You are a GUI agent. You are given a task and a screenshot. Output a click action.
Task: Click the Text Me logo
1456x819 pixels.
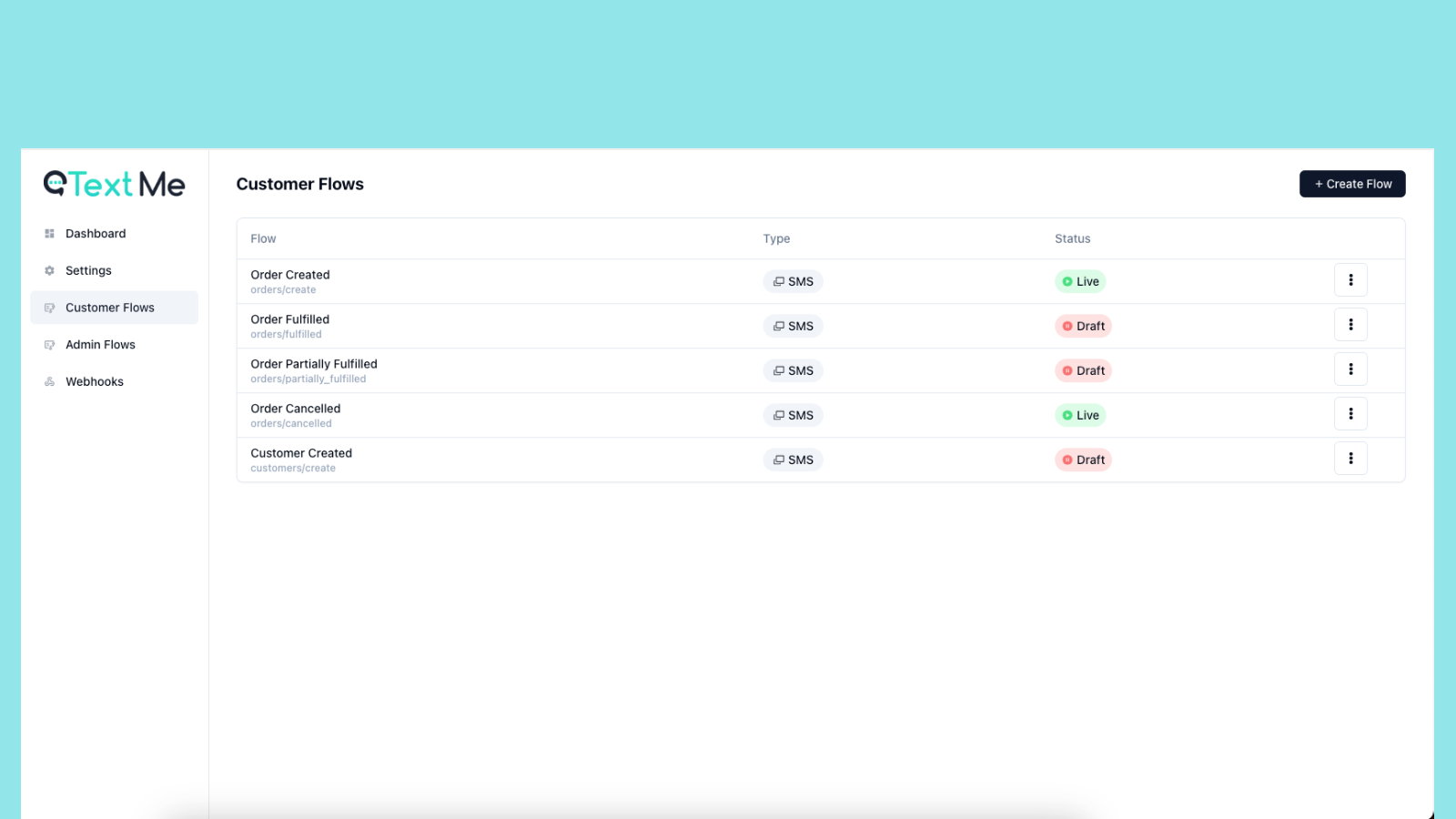tap(115, 184)
